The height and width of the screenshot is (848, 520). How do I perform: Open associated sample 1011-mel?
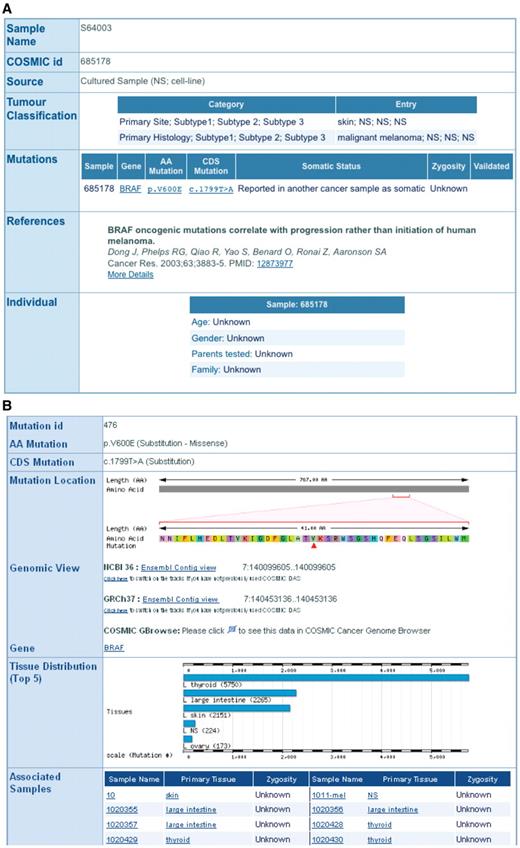(328, 795)
